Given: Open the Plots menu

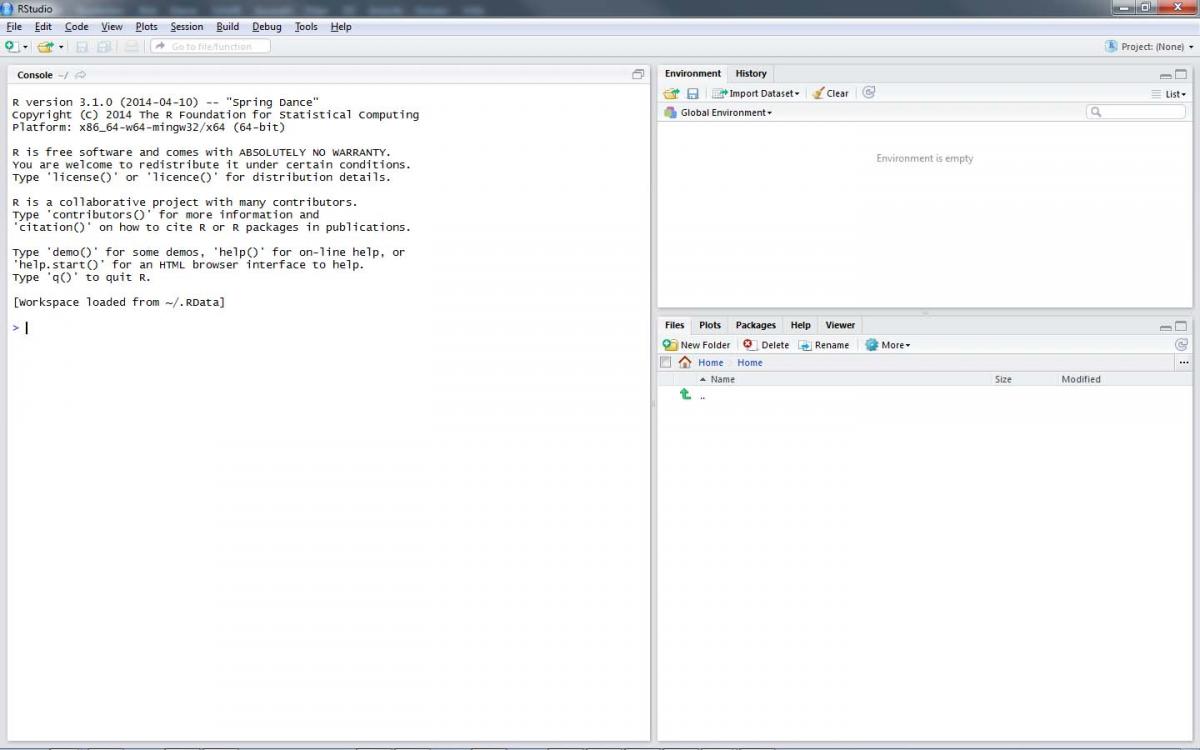Looking at the screenshot, I should [147, 27].
